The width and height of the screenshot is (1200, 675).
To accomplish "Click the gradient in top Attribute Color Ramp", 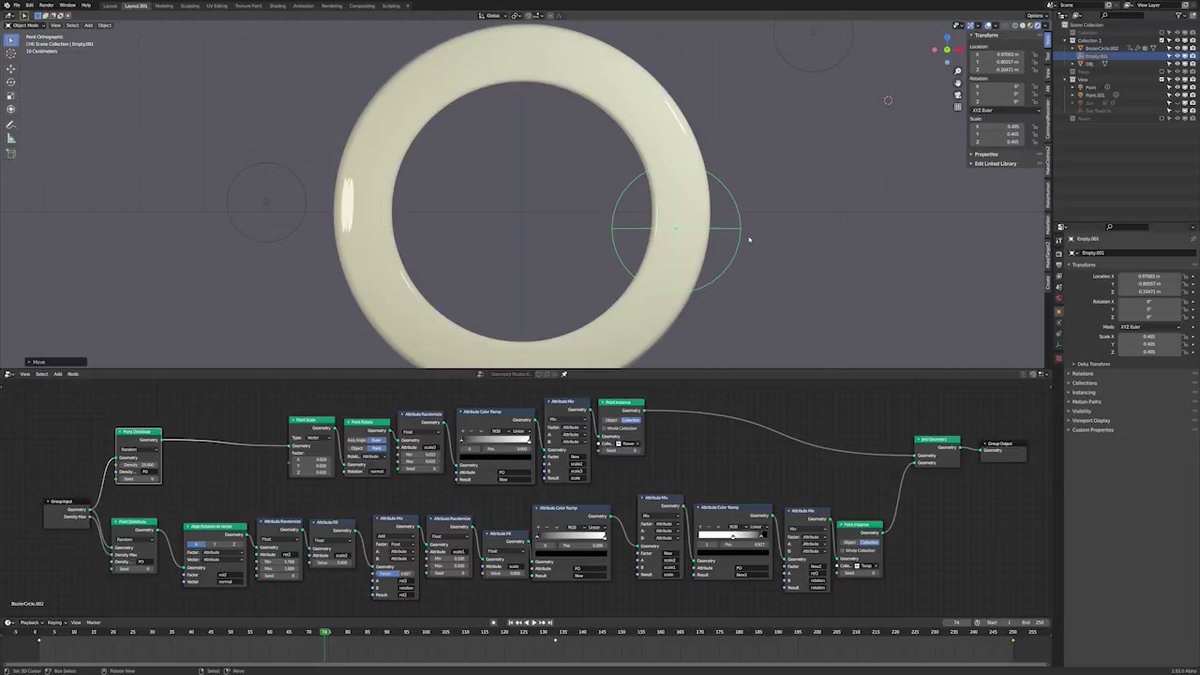I will [x=496, y=438].
